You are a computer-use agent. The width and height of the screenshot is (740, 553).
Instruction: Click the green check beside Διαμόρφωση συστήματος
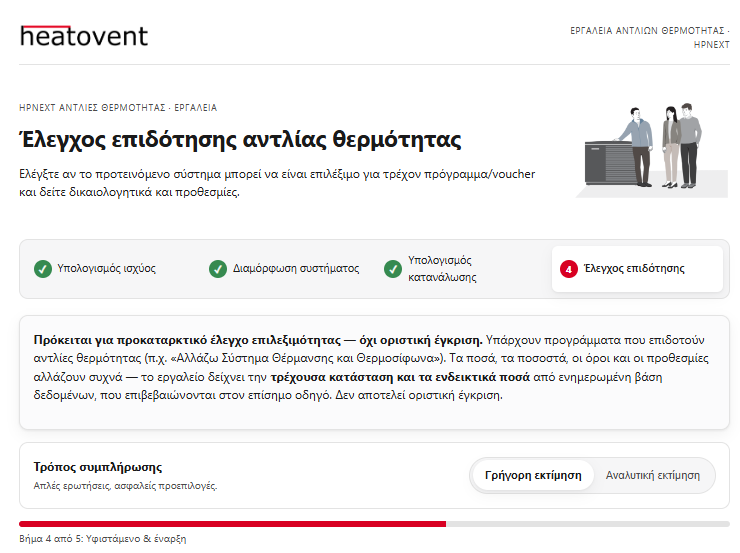(x=218, y=269)
